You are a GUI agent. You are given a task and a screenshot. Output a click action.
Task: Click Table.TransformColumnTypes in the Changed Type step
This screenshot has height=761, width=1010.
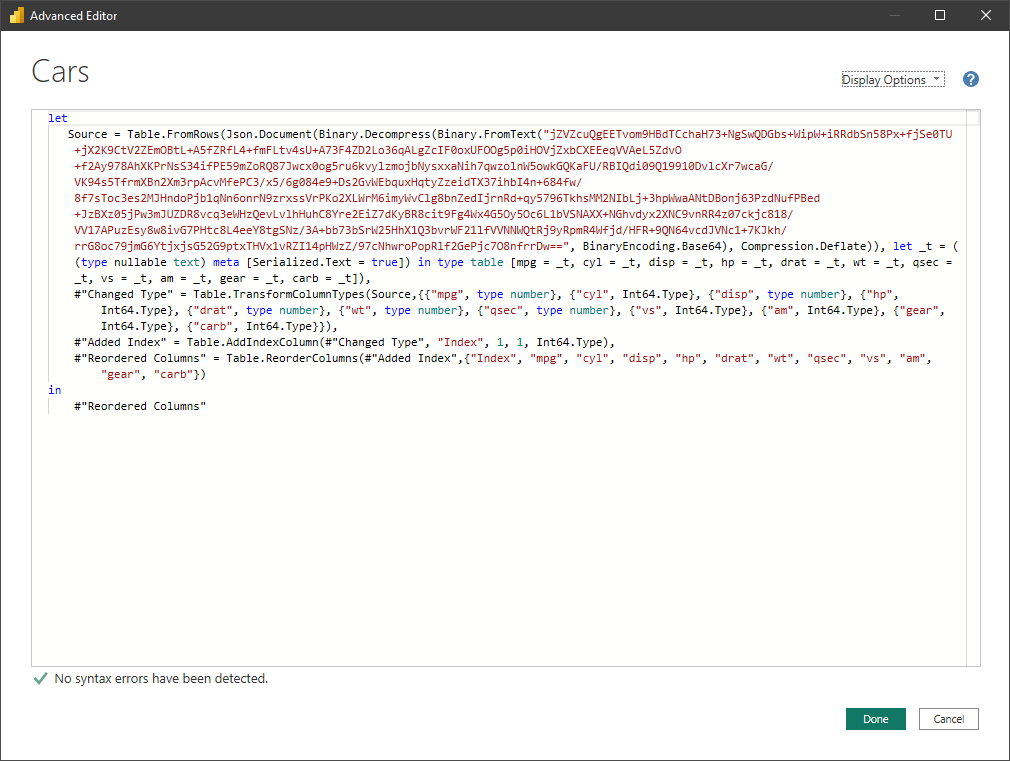pyautogui.click(x=290, y=294)
